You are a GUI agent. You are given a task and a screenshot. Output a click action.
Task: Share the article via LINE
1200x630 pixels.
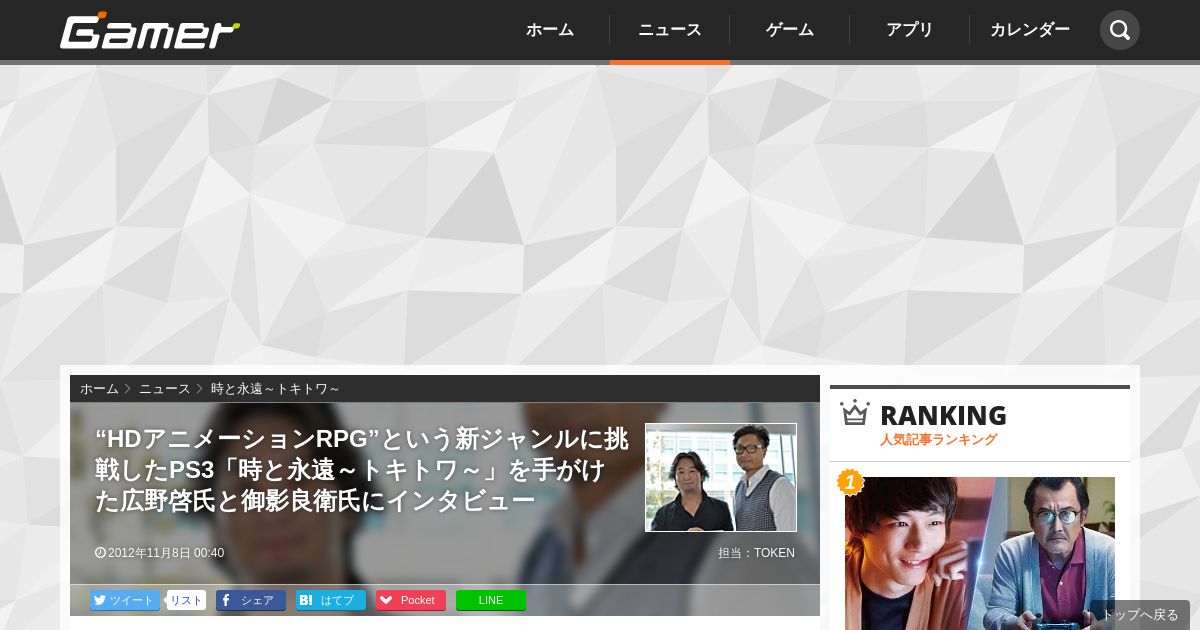coord(491,600)
